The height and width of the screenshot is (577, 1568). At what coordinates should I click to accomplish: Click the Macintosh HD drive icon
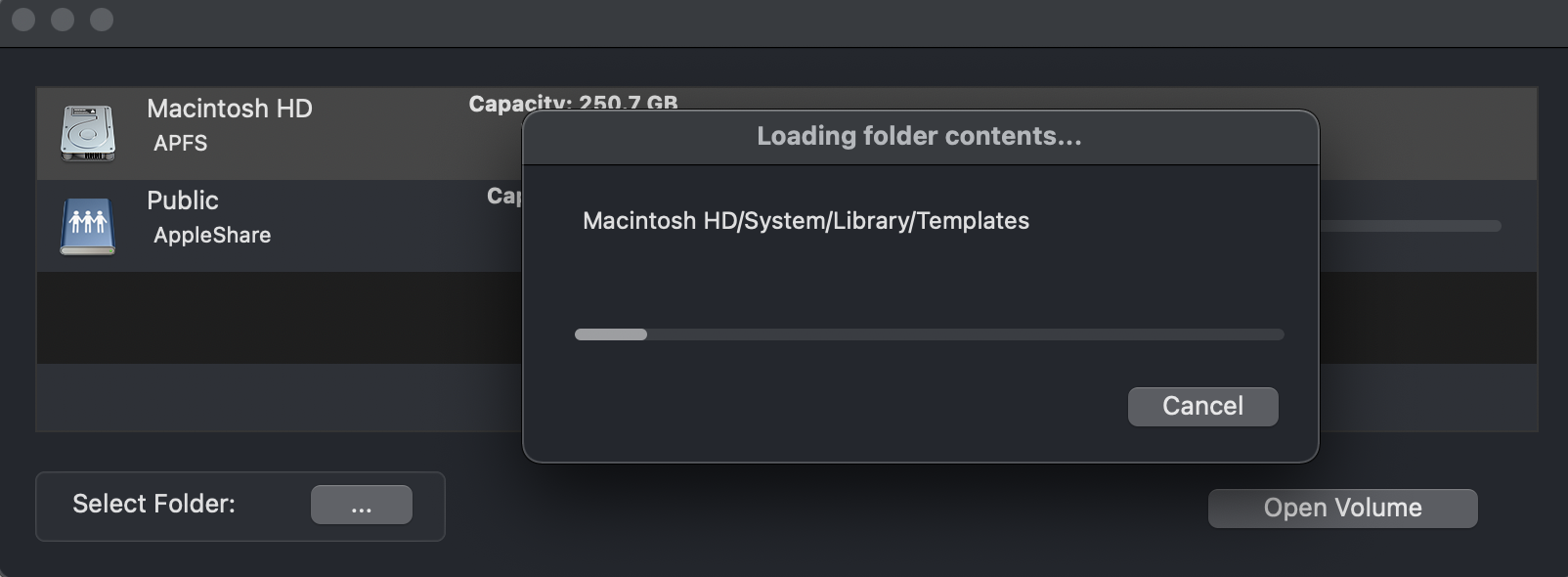pos(88,133)
